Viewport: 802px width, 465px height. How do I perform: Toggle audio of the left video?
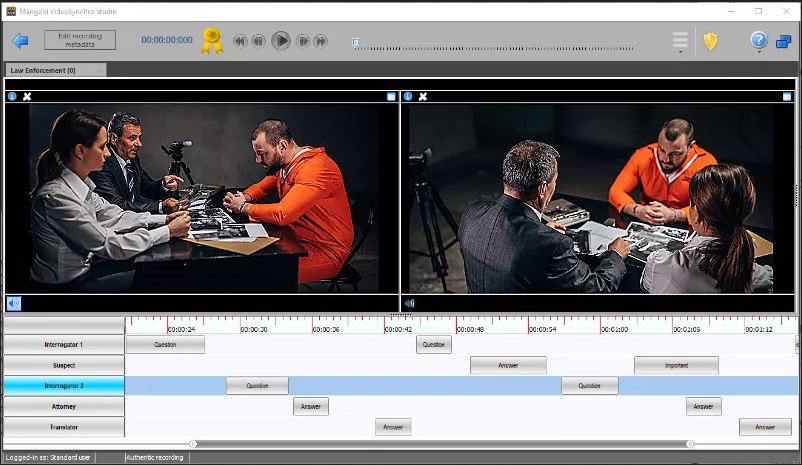click(x=14, y=303)
